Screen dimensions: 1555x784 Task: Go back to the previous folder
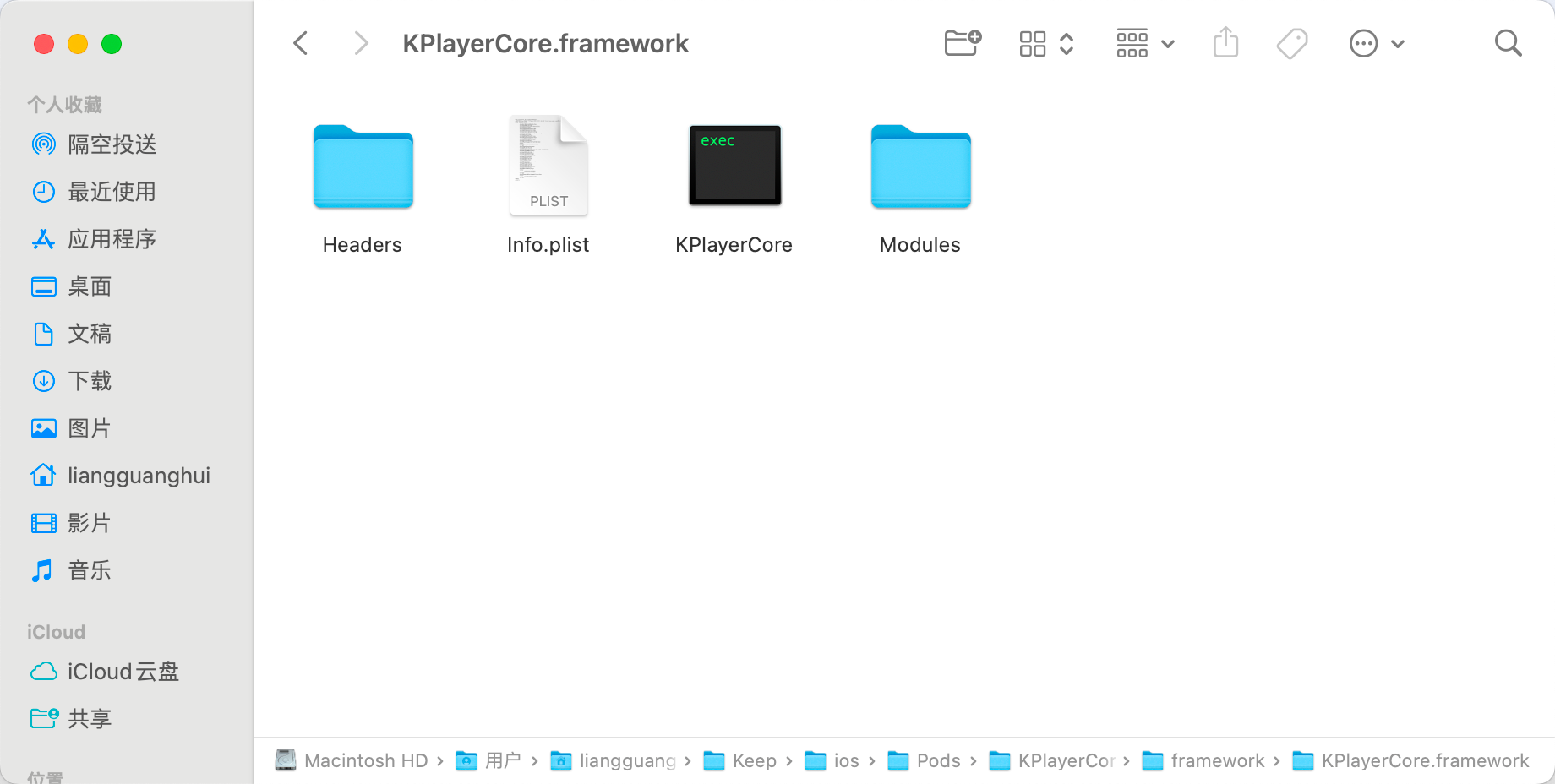pos(301,43)
